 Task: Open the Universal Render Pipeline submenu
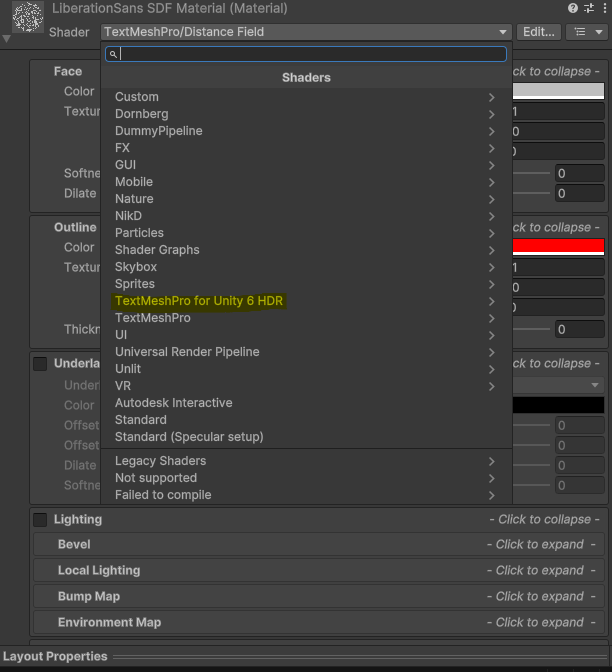pyautogui.click(x=306, y=352)
